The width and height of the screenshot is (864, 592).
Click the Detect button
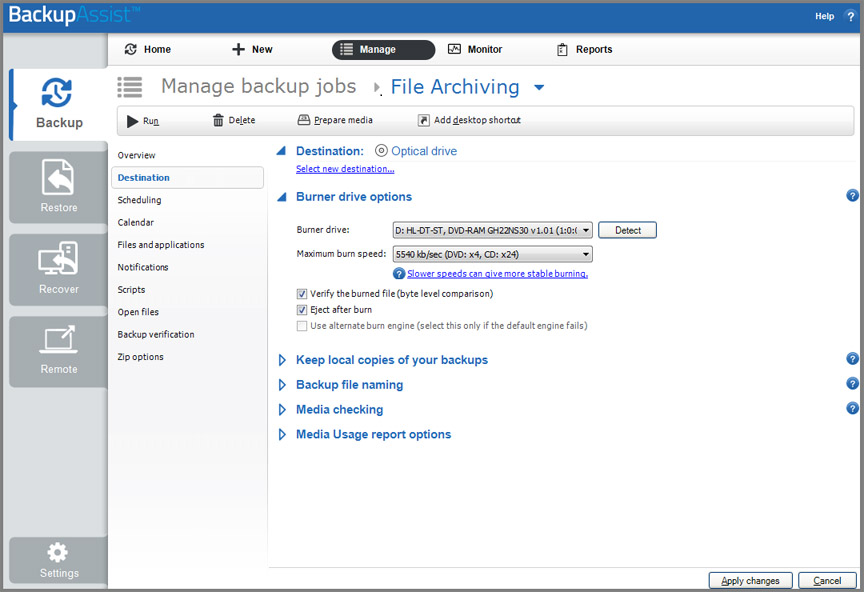tap(628, 230)
